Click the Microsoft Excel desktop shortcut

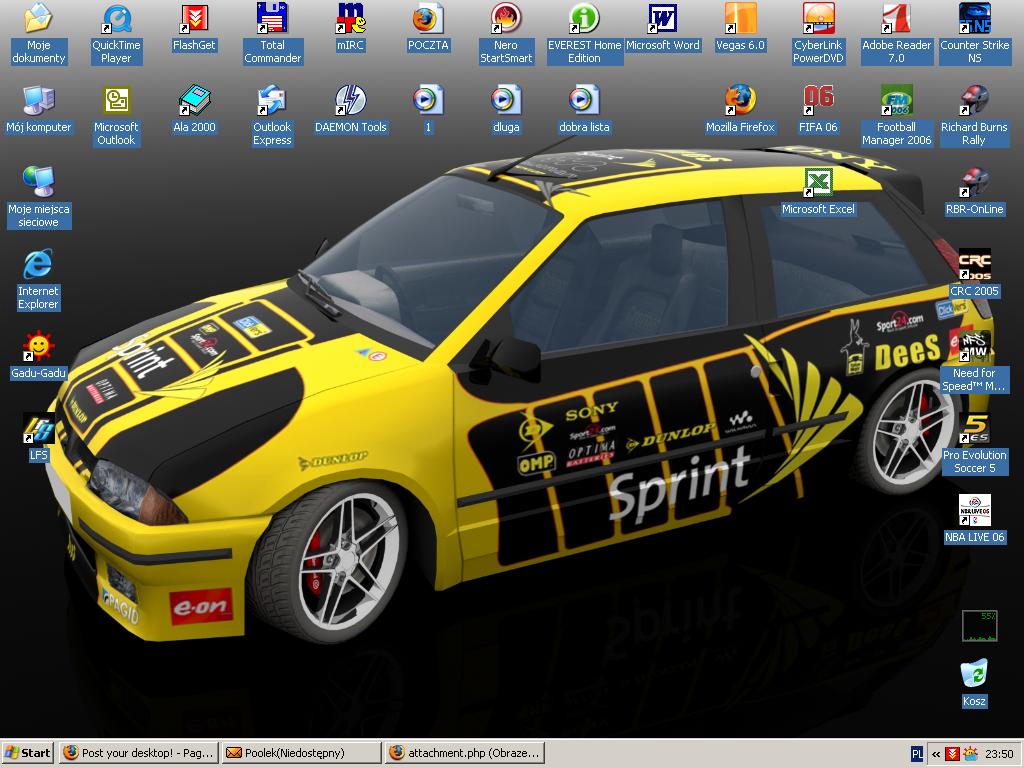(x=818, y=184)
